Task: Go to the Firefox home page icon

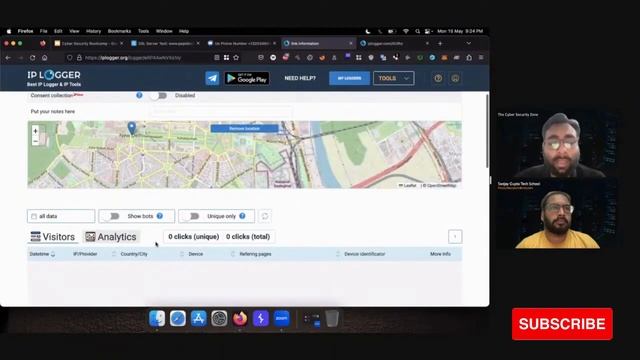Action: tap(44, 58)
